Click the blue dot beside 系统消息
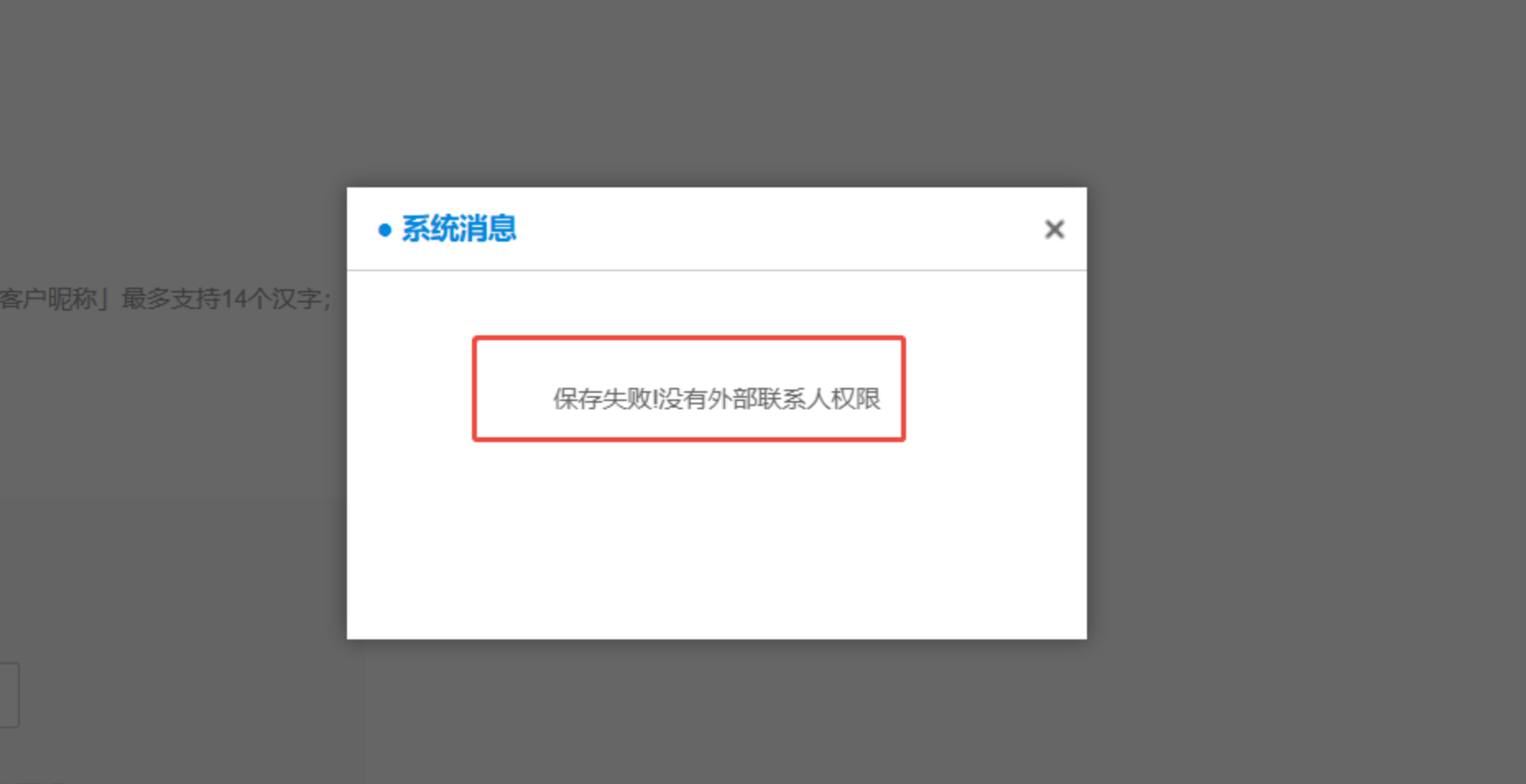Viewport: 1526px width, 784px height. click(384, 230)
